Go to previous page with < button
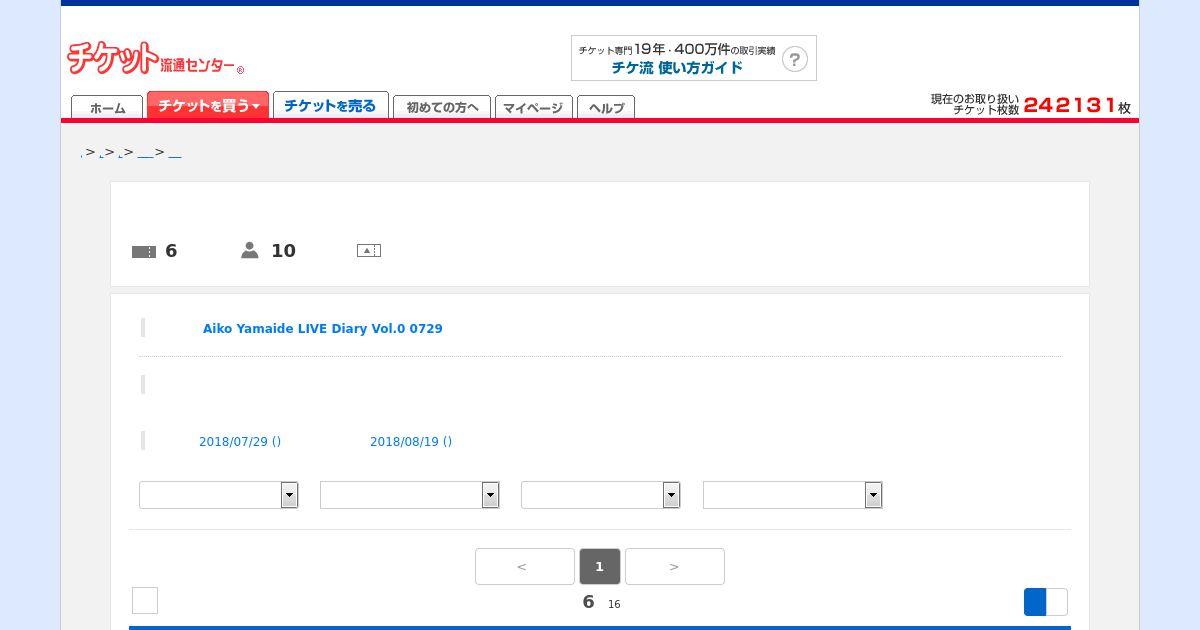The height and width of the screenshot is (630, 1200). click(525, 566)
